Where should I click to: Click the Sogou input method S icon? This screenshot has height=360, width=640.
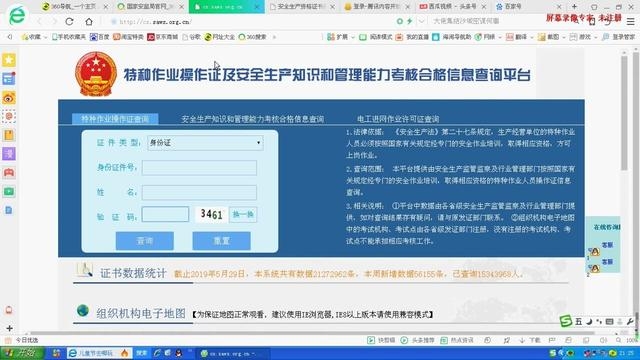click(566, 321)
